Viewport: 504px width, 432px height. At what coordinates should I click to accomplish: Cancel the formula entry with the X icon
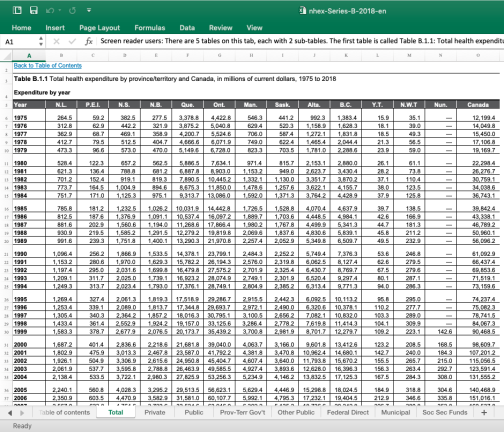(56, 41)
